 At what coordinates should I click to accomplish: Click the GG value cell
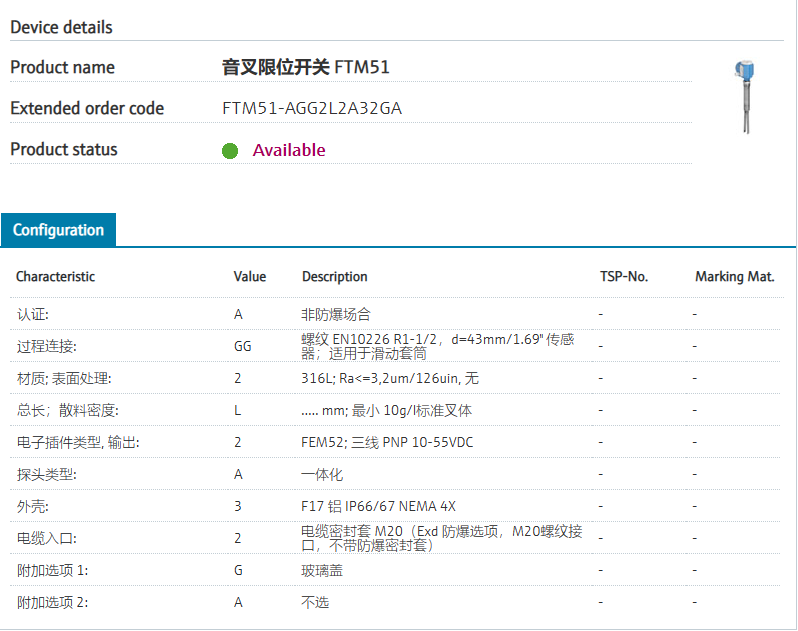(x=242, y=346)
